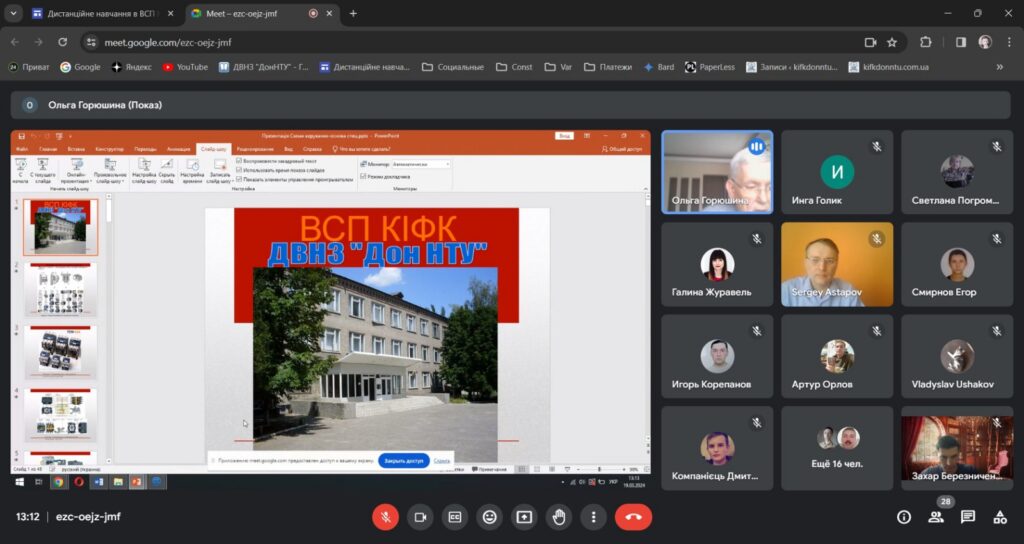Click 'Ещё 16 чел.' participants tile

837,448
